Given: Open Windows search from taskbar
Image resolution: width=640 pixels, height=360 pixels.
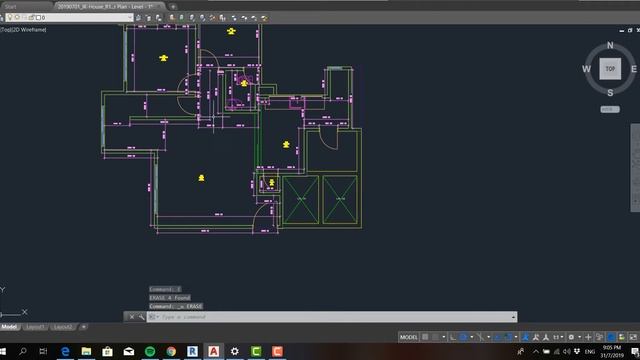Looking at the screenshot, I should (23, 351).
